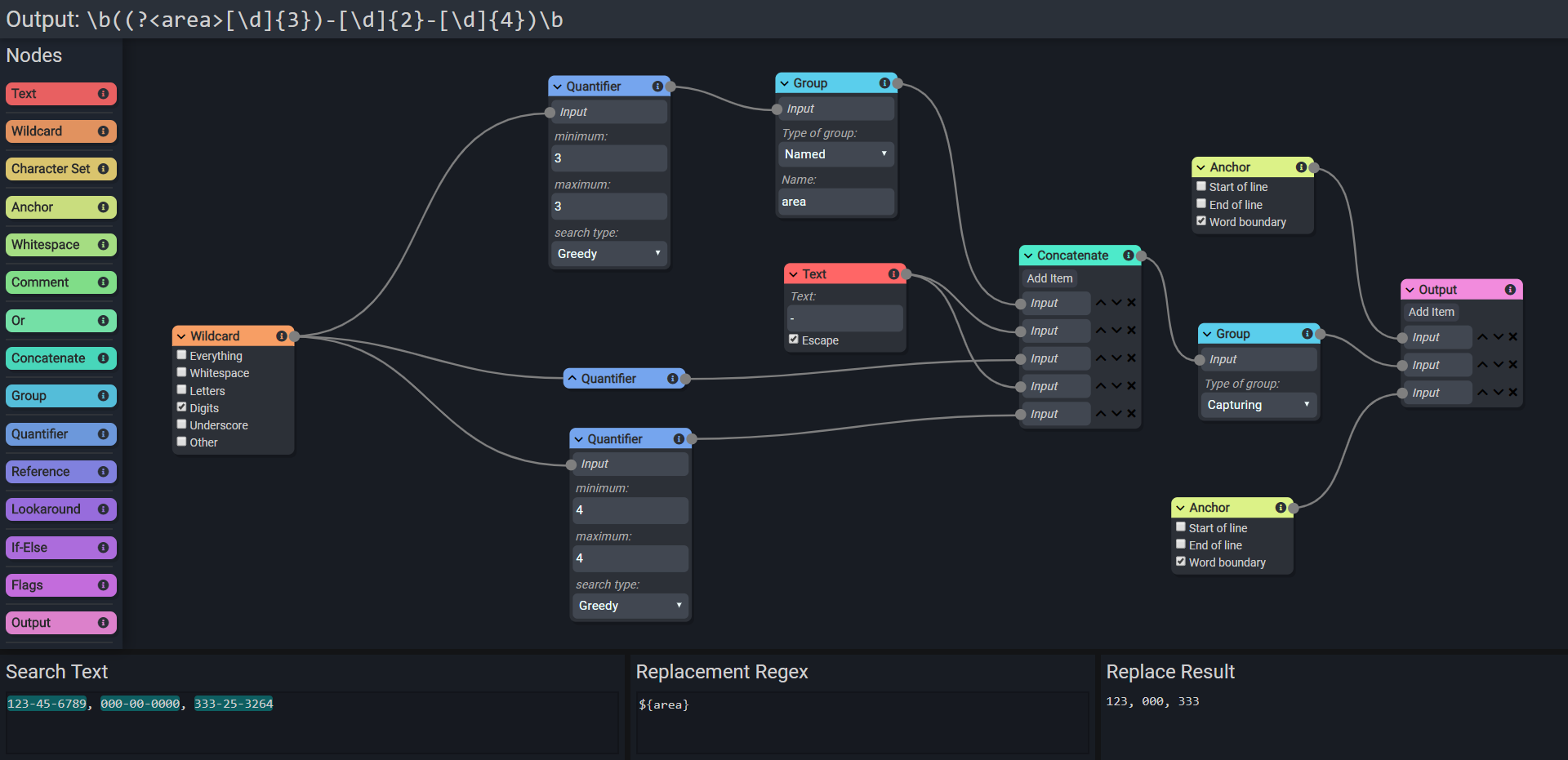Move Output second input up
This screenshot has height=760, width=1568.
click(x=1482, y=365)
